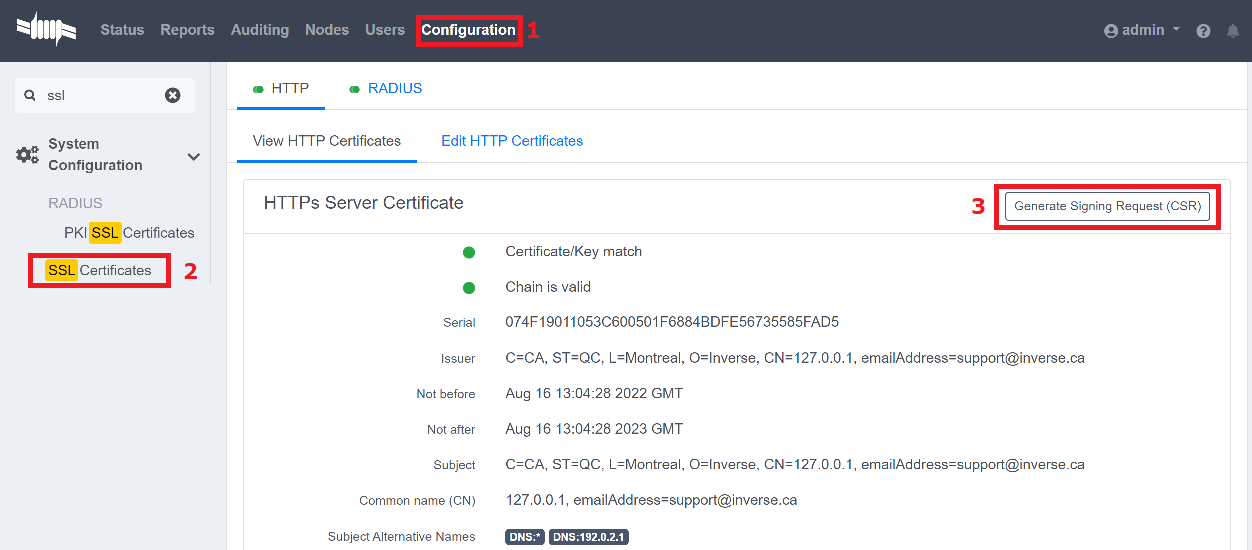The image size is (1252, 550).
Task: Open the admin user dropdown
Action: coord(1142,30)
